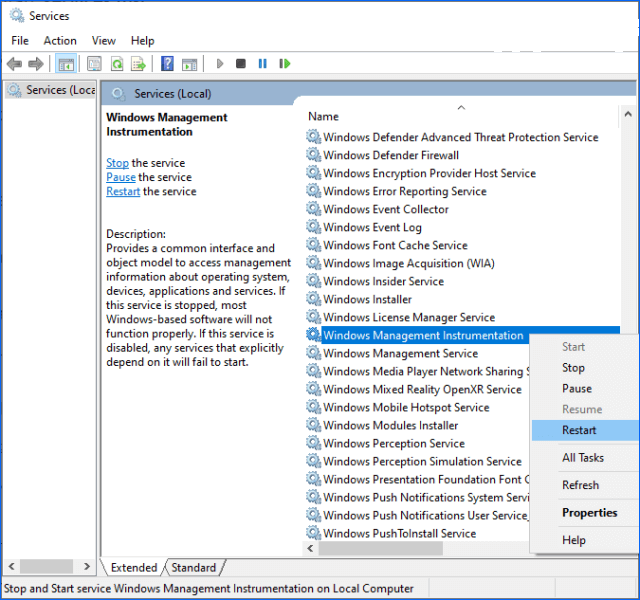Click the Forward arrow toolbar icon
640x600 pixels.
tap(36, 64)
